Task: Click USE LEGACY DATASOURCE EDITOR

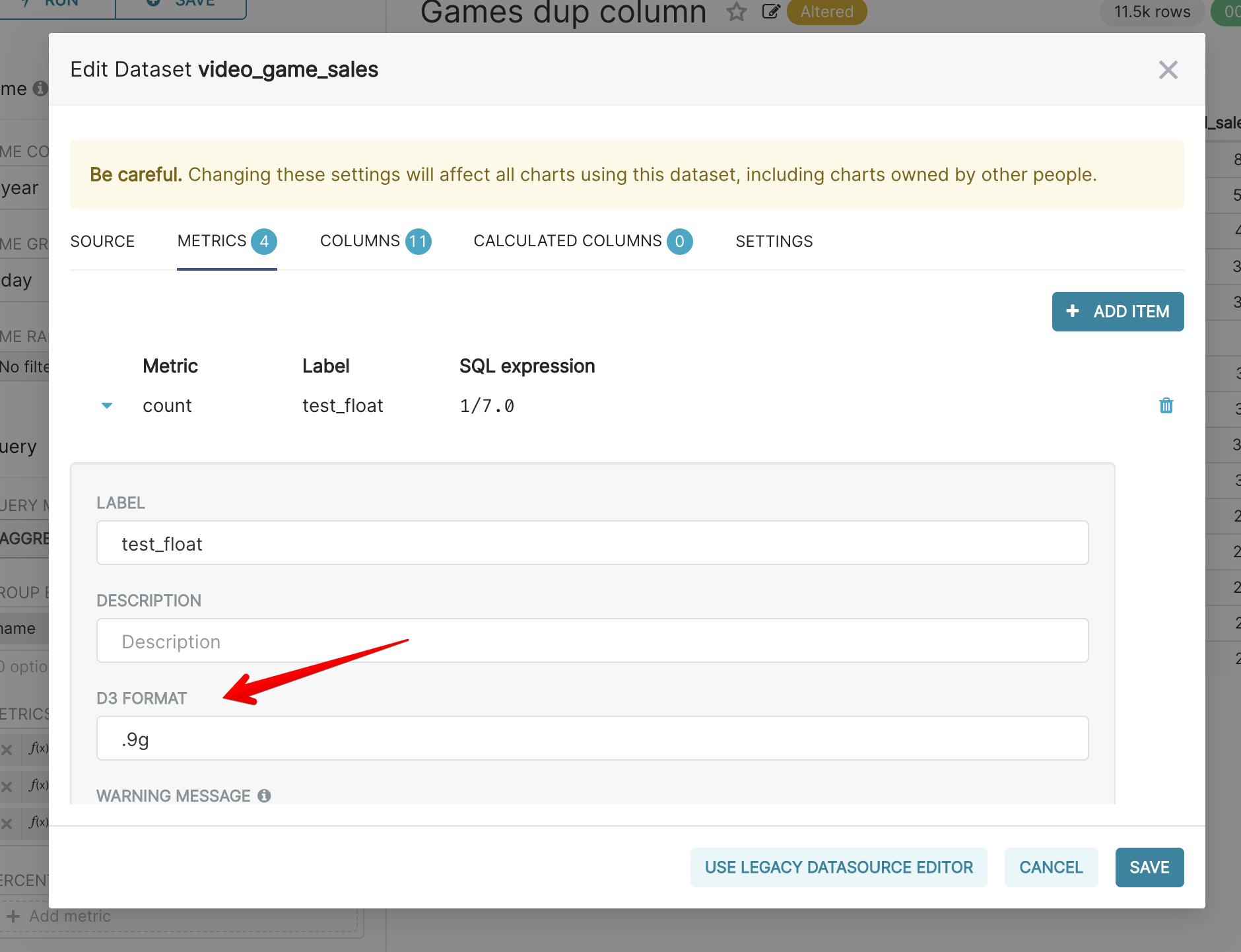Action: coord(838,867)
